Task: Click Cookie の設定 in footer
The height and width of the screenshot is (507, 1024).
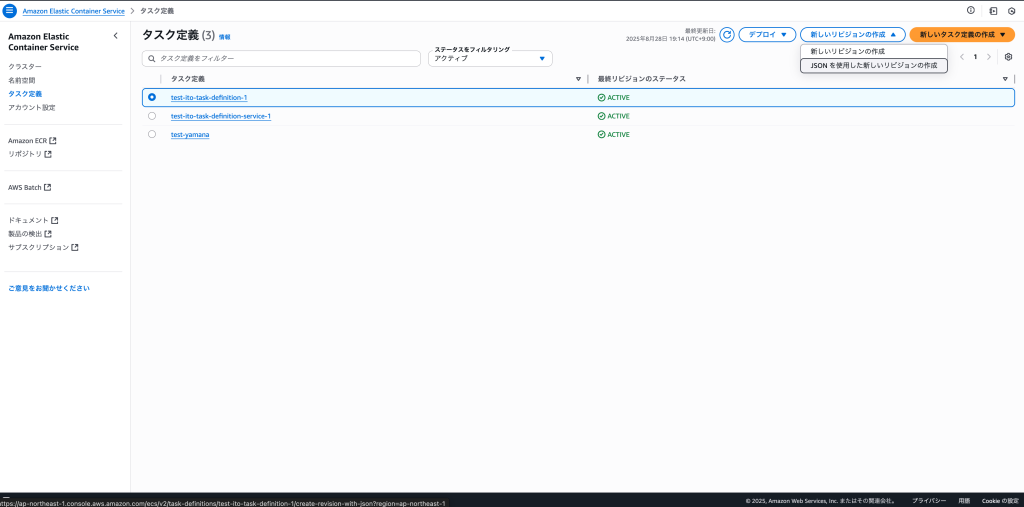Action: 1000,500
